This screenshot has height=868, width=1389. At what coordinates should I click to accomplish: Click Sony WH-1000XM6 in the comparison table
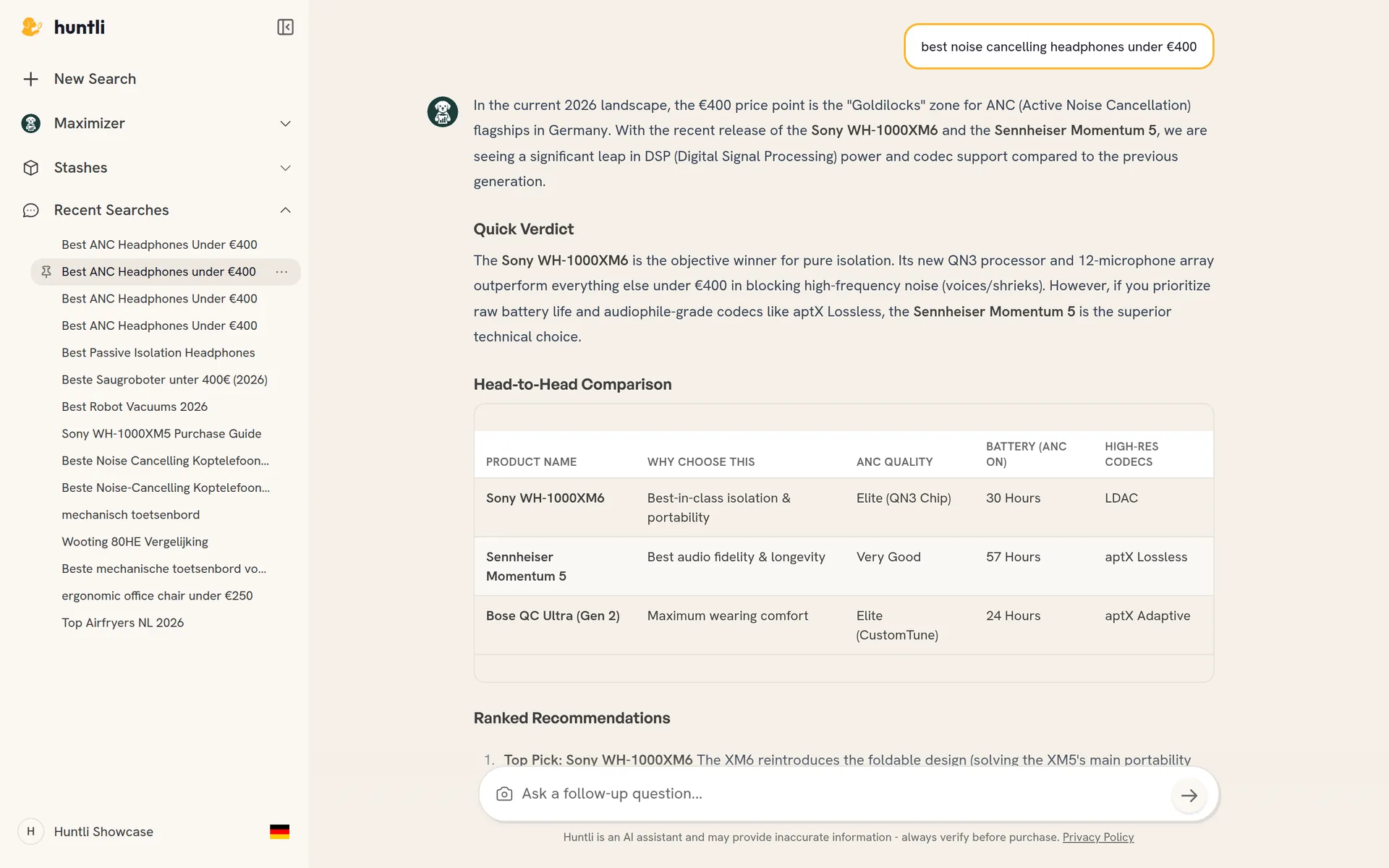coord(545,498)
